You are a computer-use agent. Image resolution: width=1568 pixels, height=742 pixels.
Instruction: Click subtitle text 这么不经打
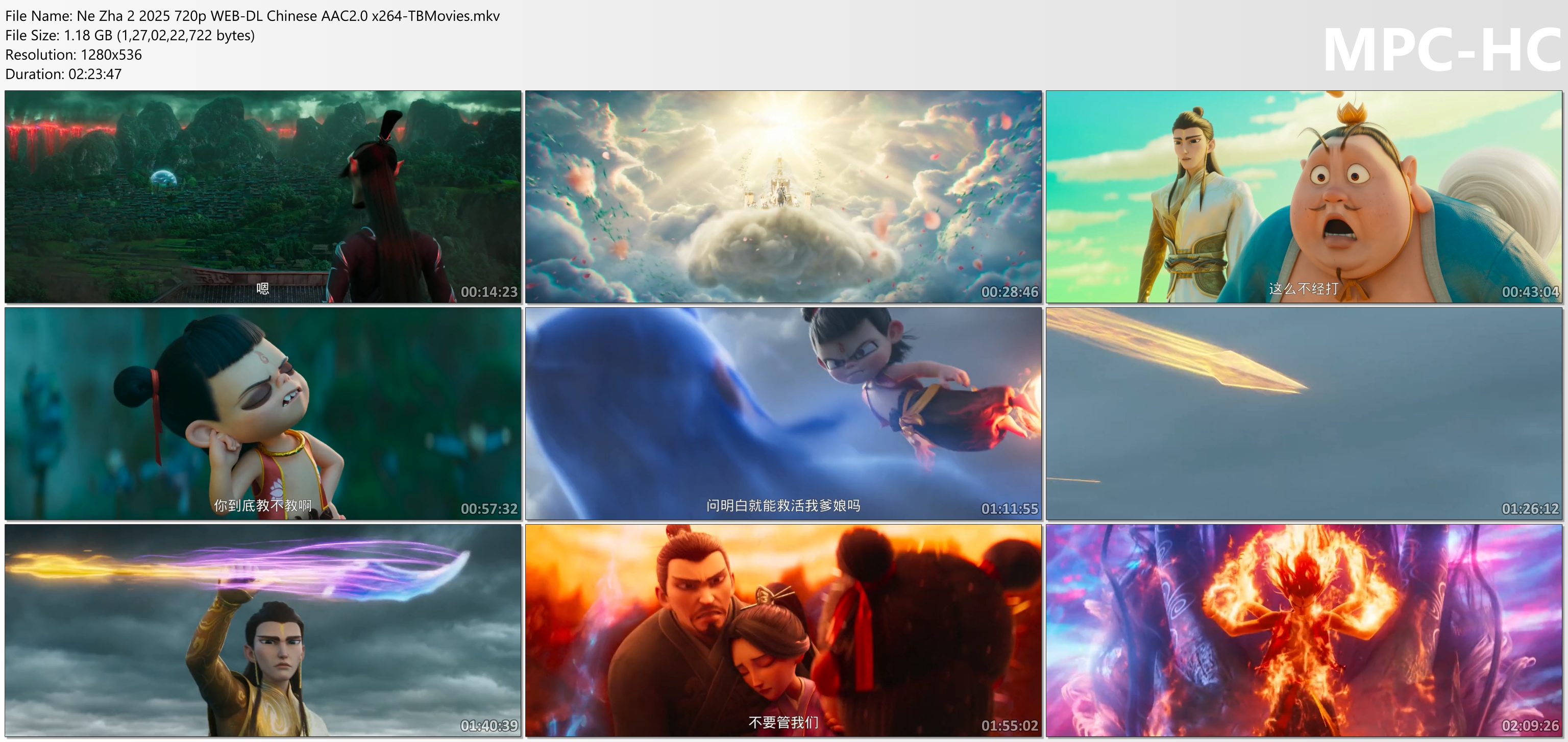click(1303, 288)
